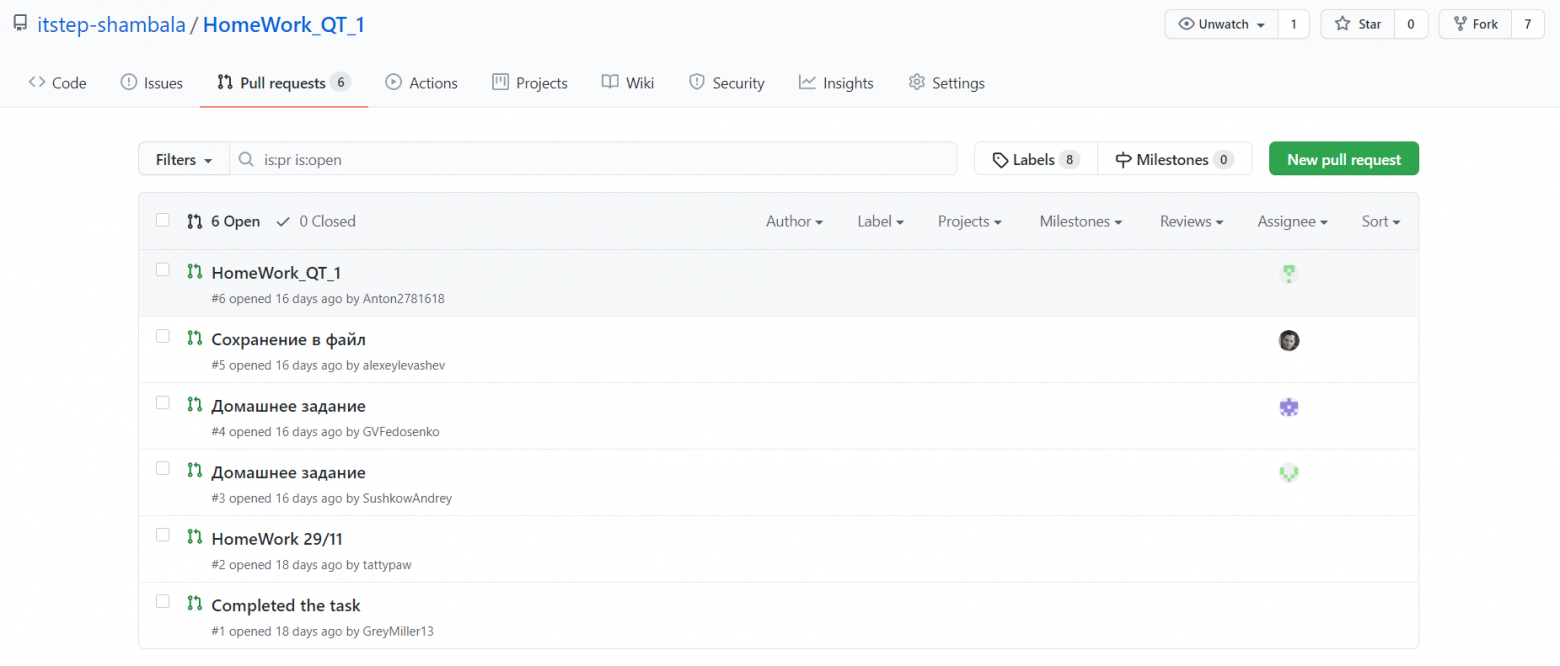The image size is (1560, 666).
Task: Click the checkmark icon next to 0 Closed
Action: 283,221
